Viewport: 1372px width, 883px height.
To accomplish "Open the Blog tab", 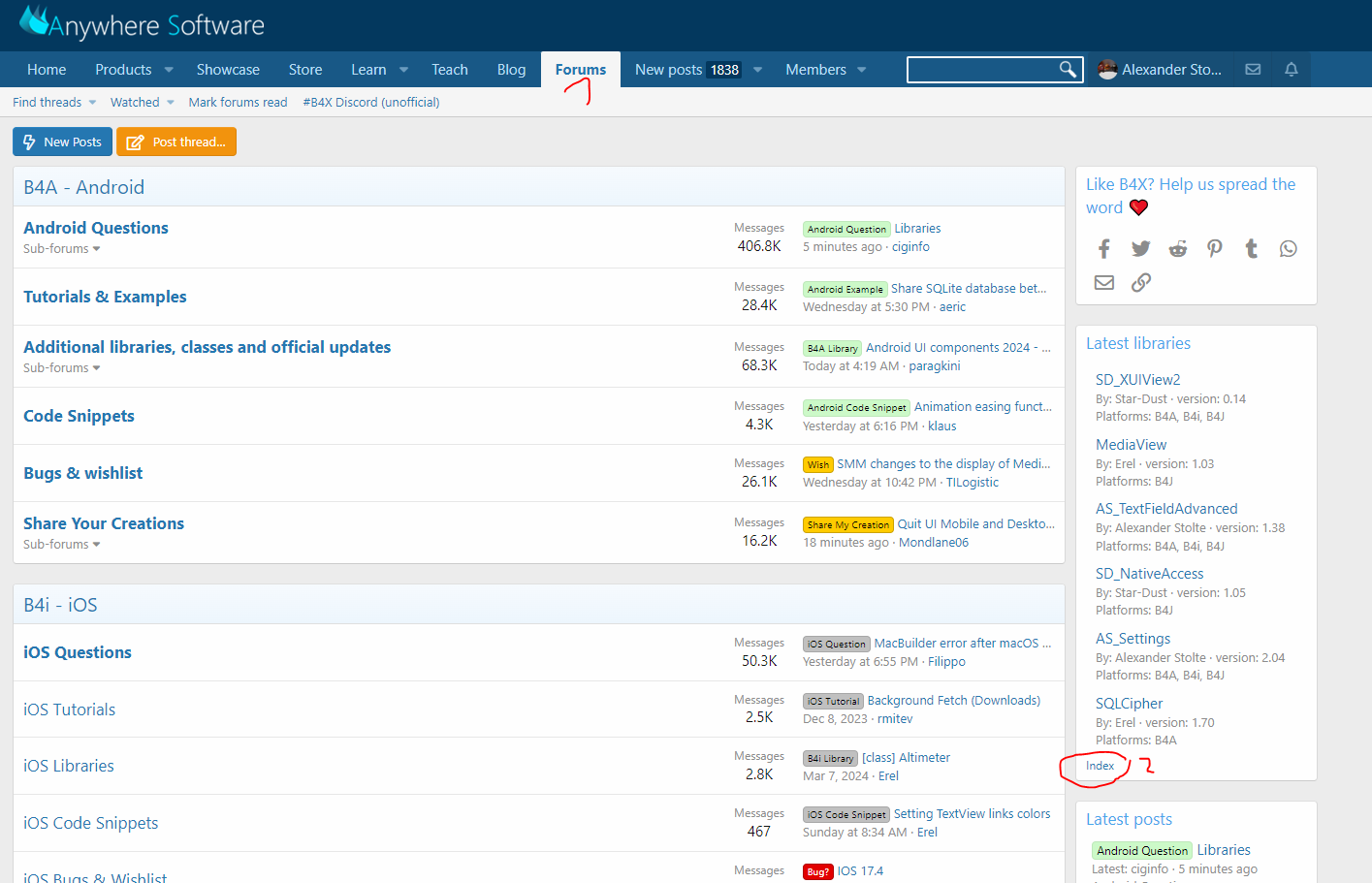I will pos(511,70).
